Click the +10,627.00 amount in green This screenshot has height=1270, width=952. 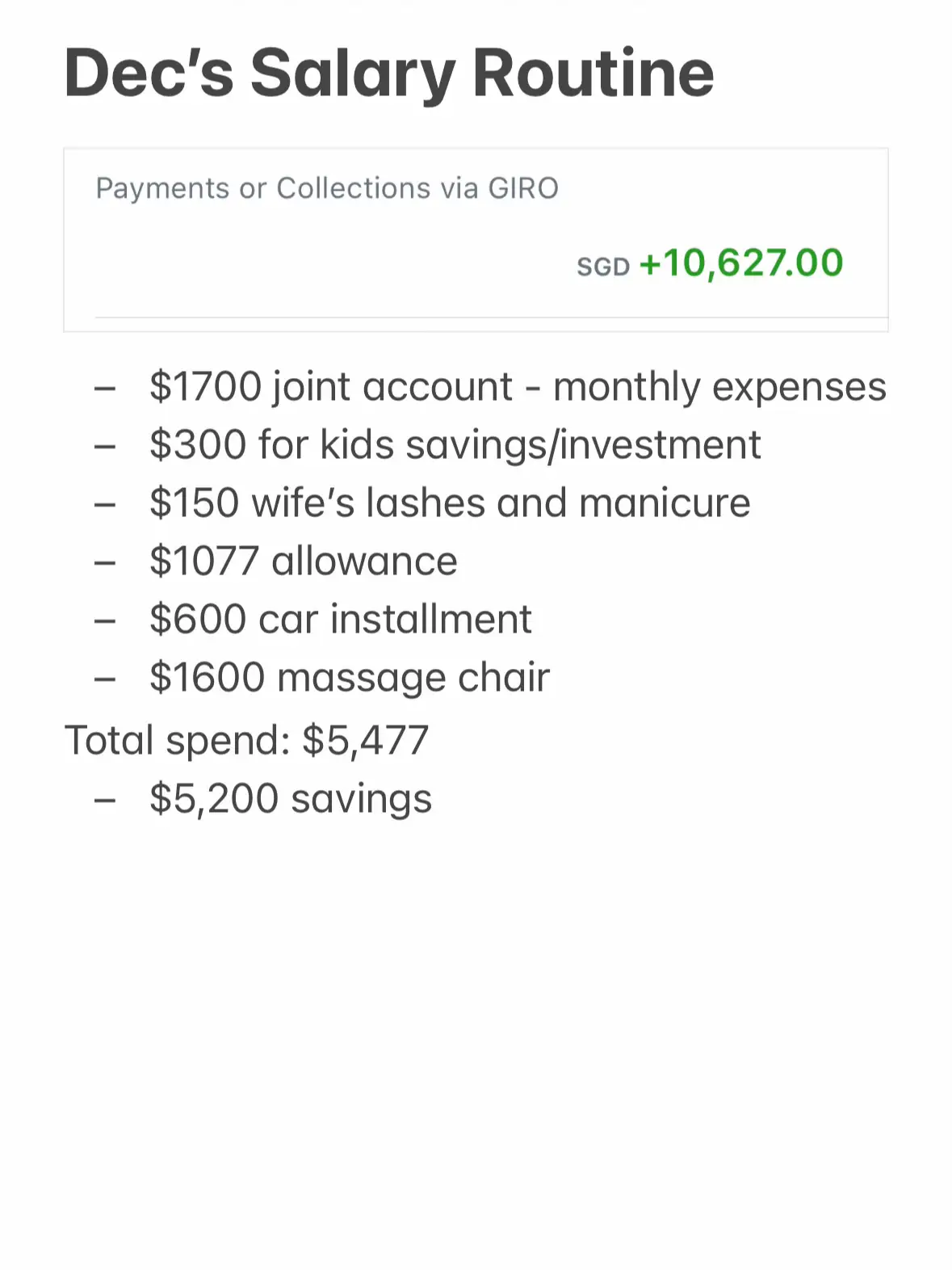click(740, 263)
